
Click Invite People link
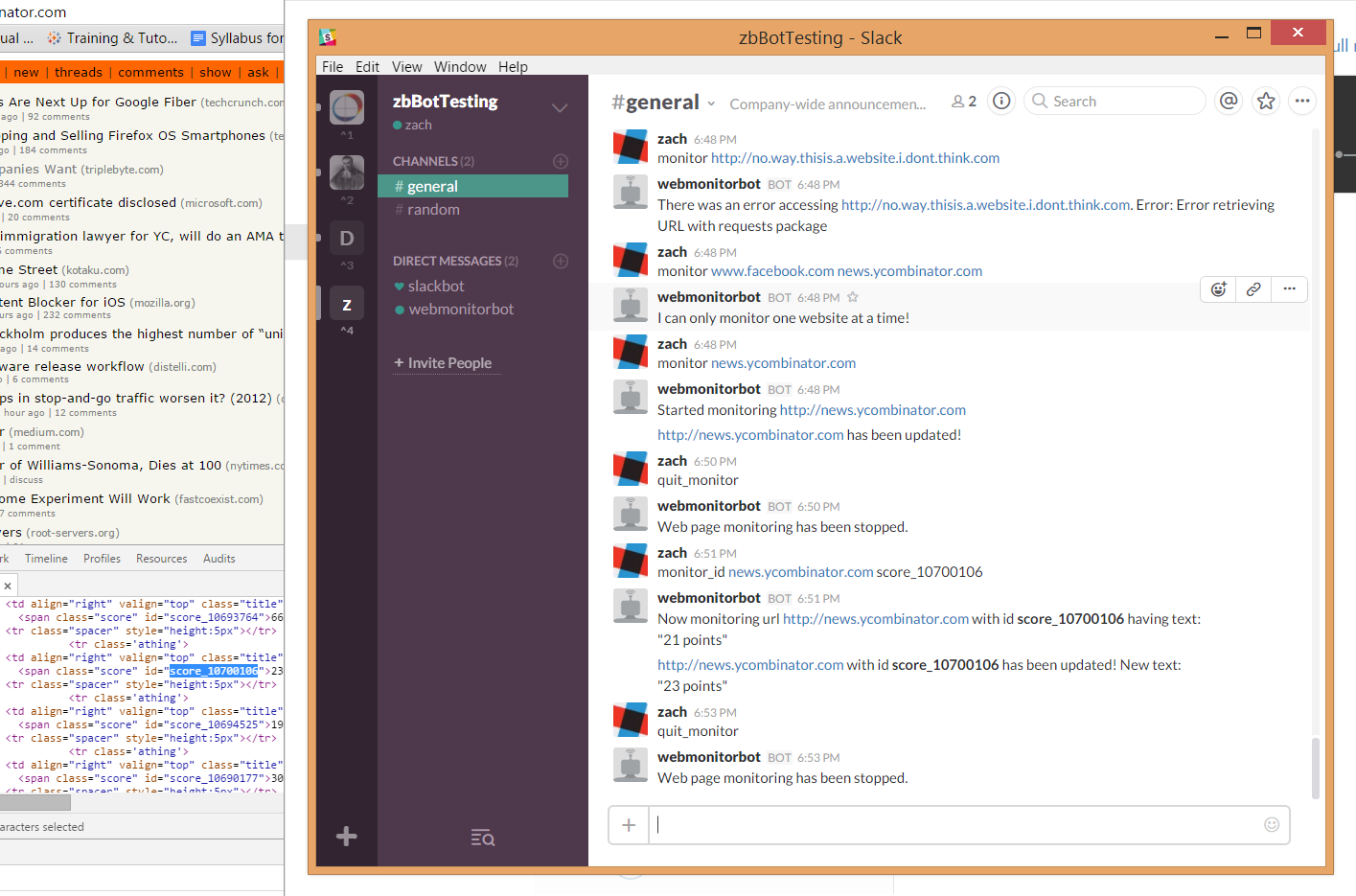coord(443,362)
